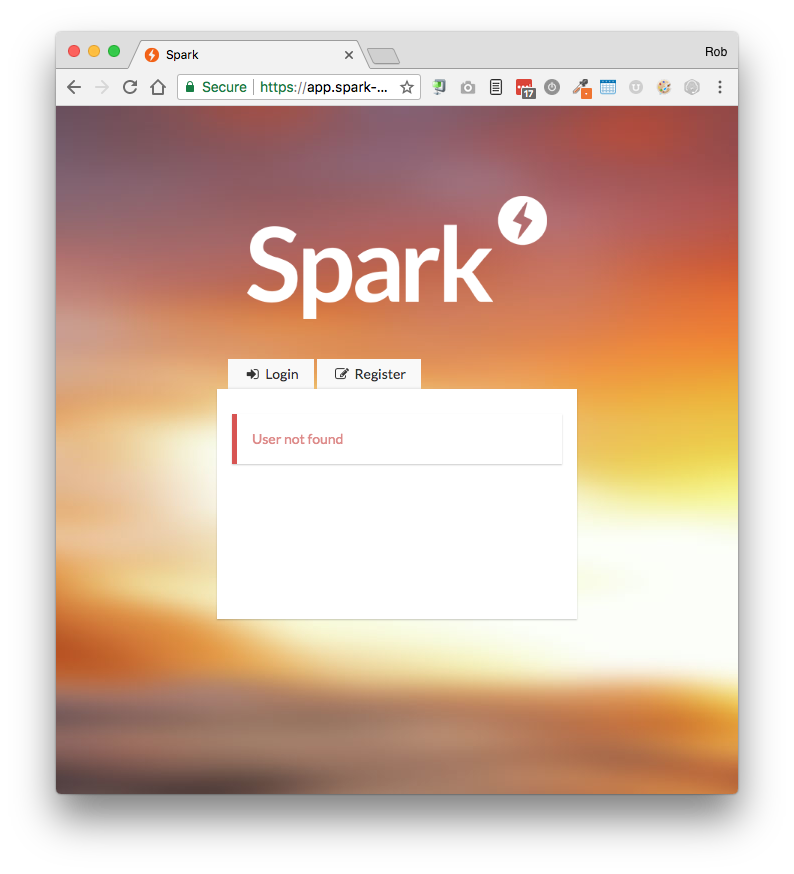
Task: Open the camera screenshot extension
Action: (x=468, y=88)
